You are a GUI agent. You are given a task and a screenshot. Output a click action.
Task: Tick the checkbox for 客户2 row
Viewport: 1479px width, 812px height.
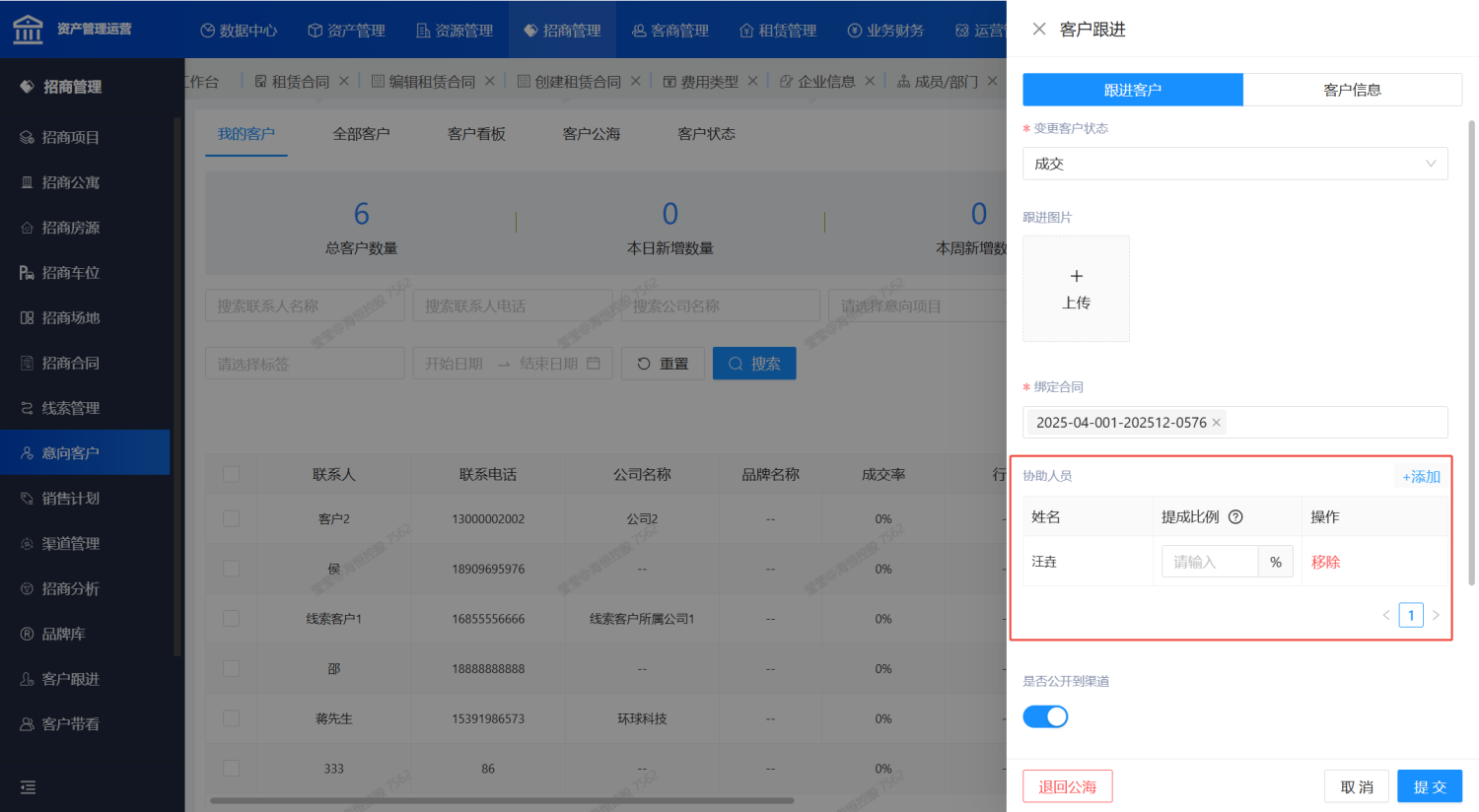click(x=232, y=518)
